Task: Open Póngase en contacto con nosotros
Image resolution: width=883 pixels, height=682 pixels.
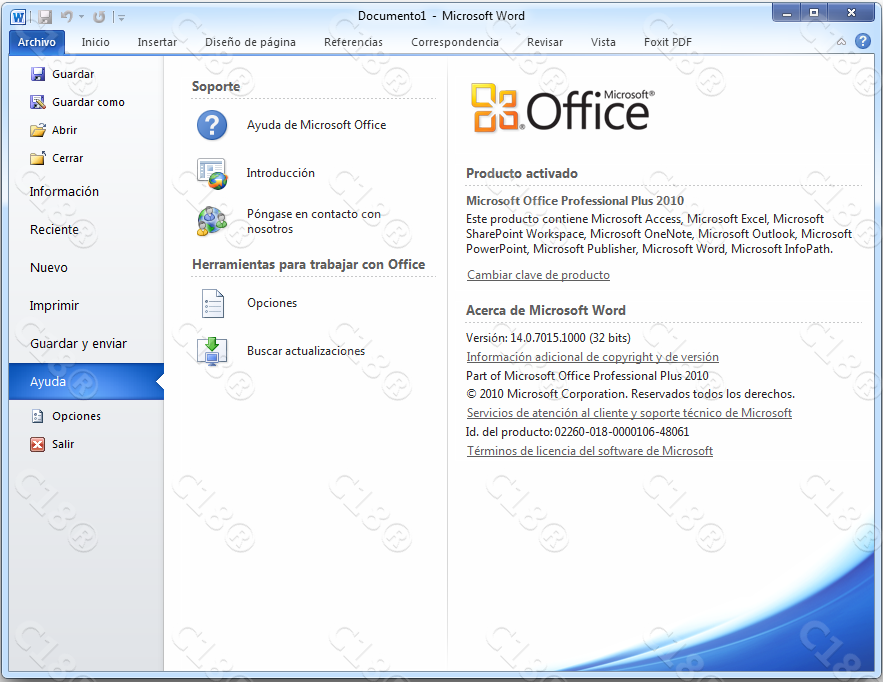Action: [x=314, y=221]
